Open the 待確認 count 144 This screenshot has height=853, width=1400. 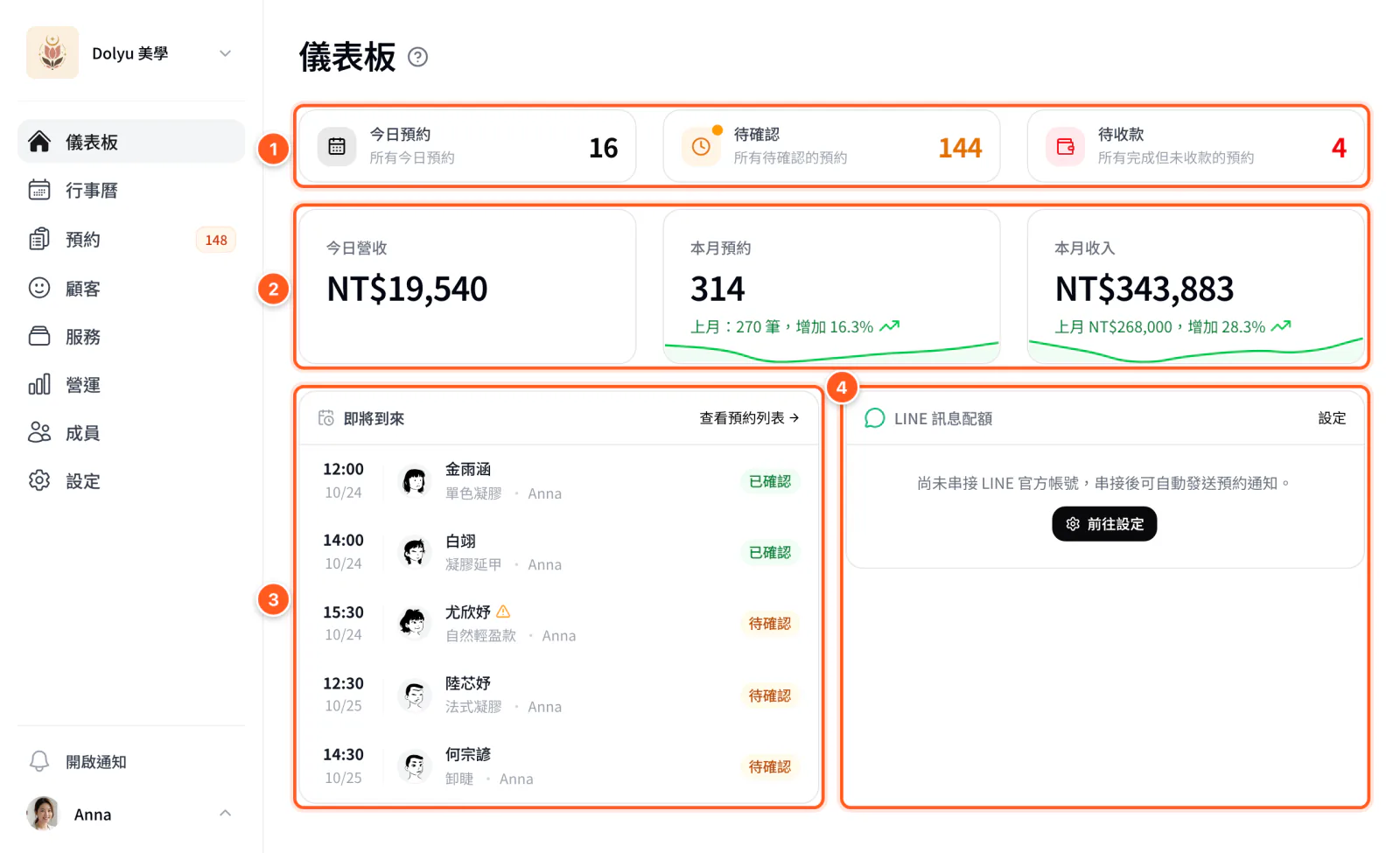click(960, 148)
